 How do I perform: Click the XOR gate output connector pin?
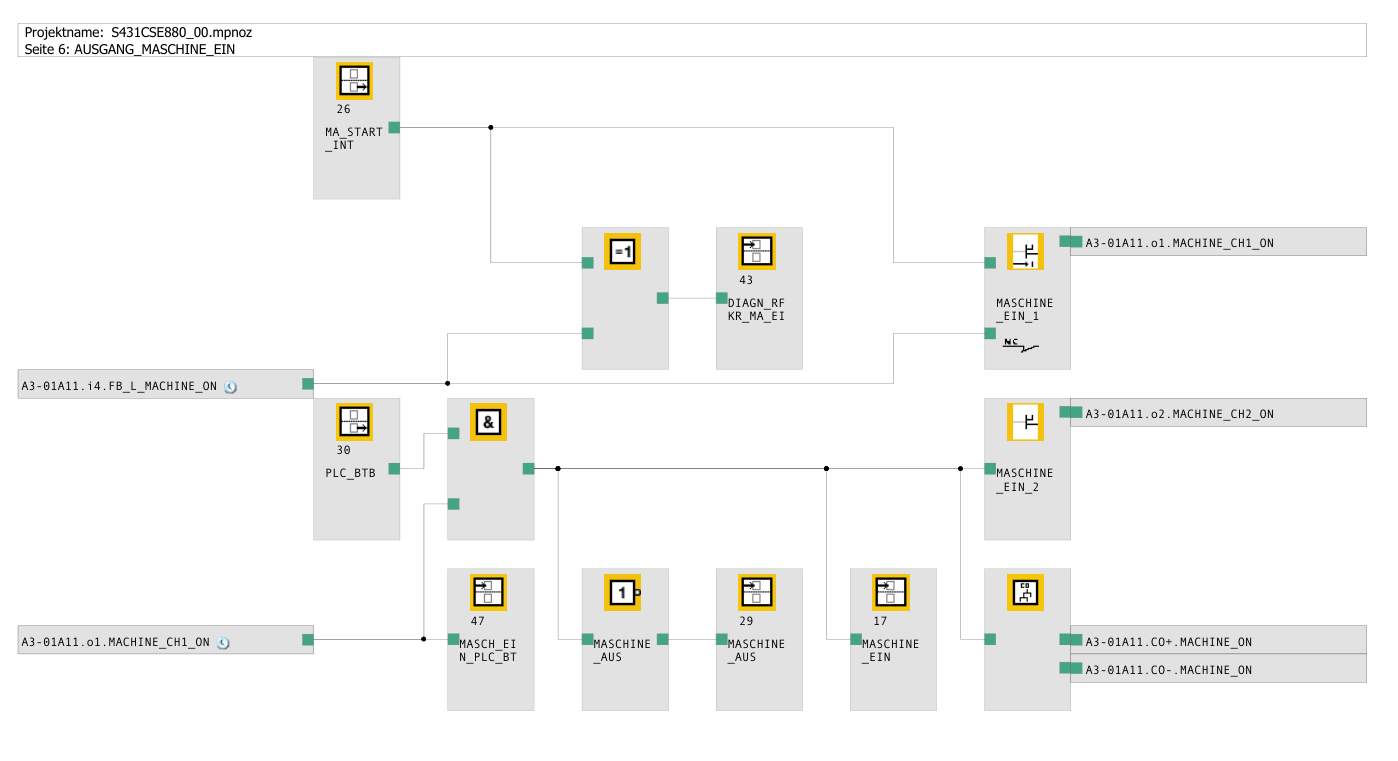(x=662, y=297)
